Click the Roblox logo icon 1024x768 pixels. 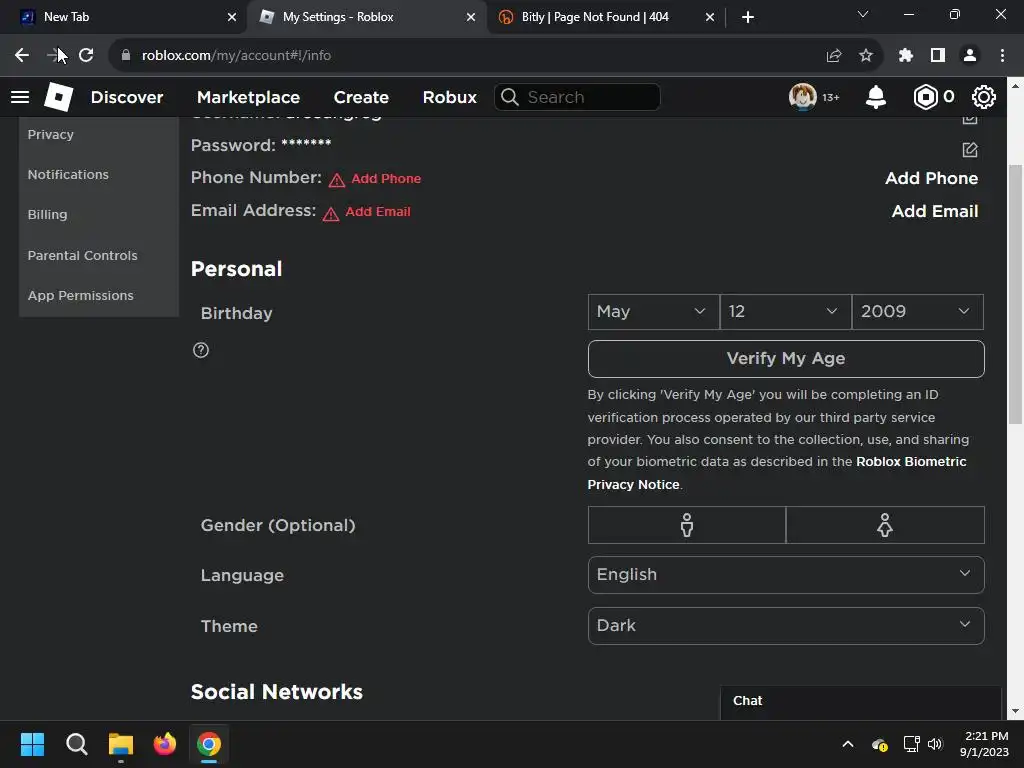click(58, 97)
